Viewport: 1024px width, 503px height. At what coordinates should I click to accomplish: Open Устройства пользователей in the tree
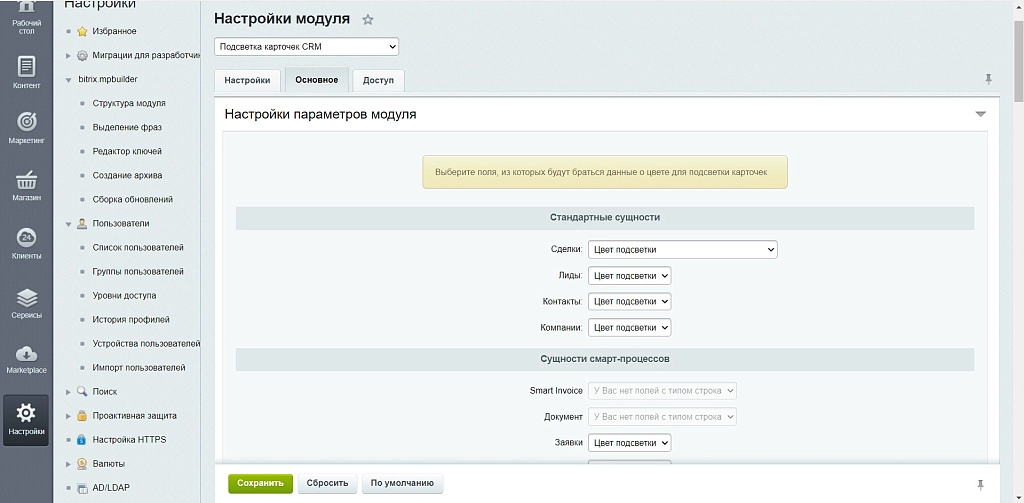point(146,344)
